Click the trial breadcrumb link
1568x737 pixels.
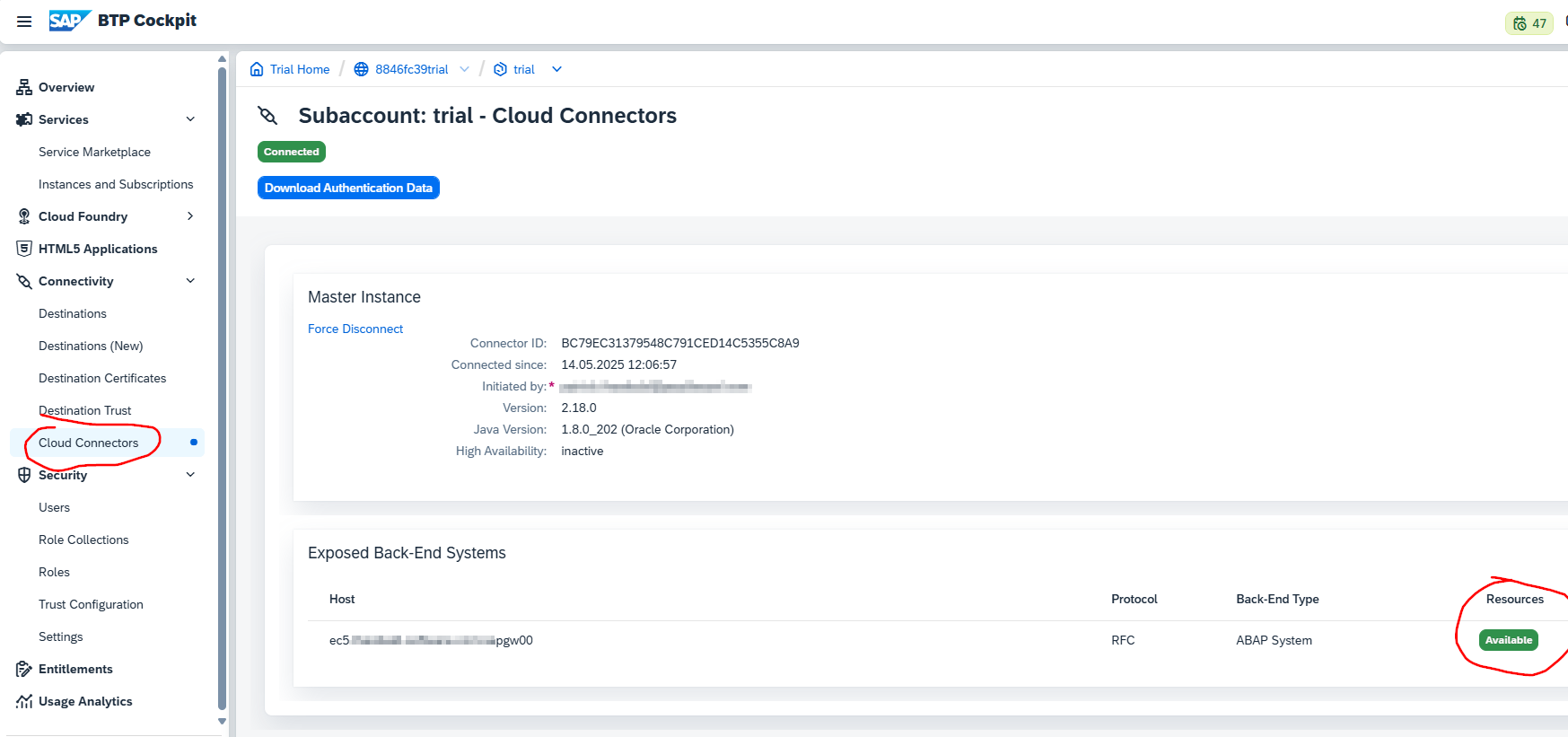(524, 69)
